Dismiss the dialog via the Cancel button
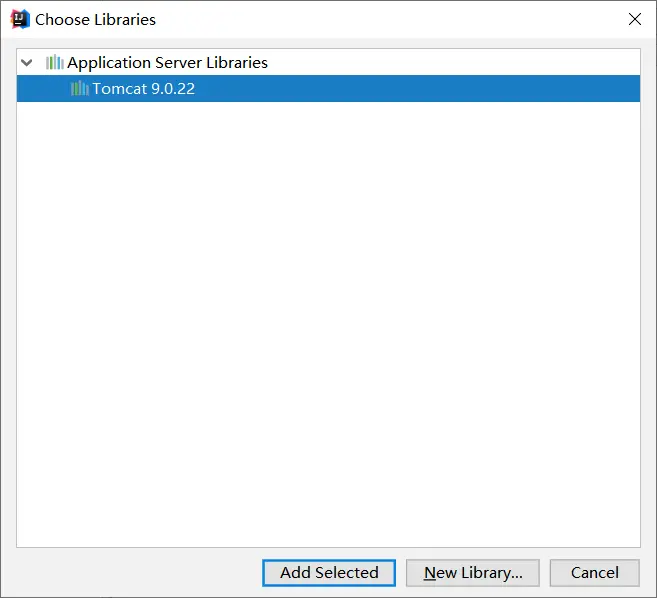The height and width of the screenshot is (598, 657). (595, 572)
